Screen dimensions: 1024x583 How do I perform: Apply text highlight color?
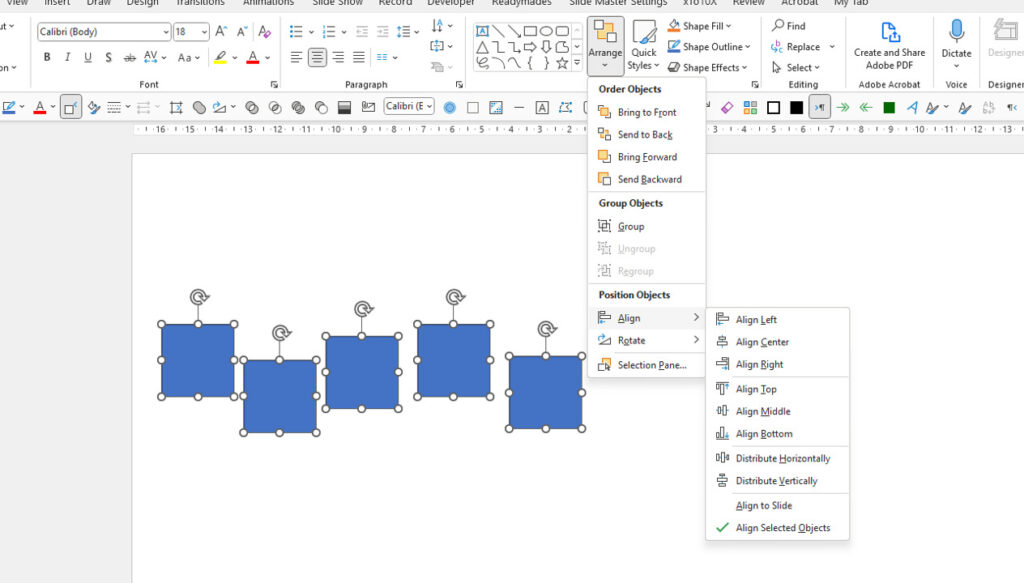(221, 58)
